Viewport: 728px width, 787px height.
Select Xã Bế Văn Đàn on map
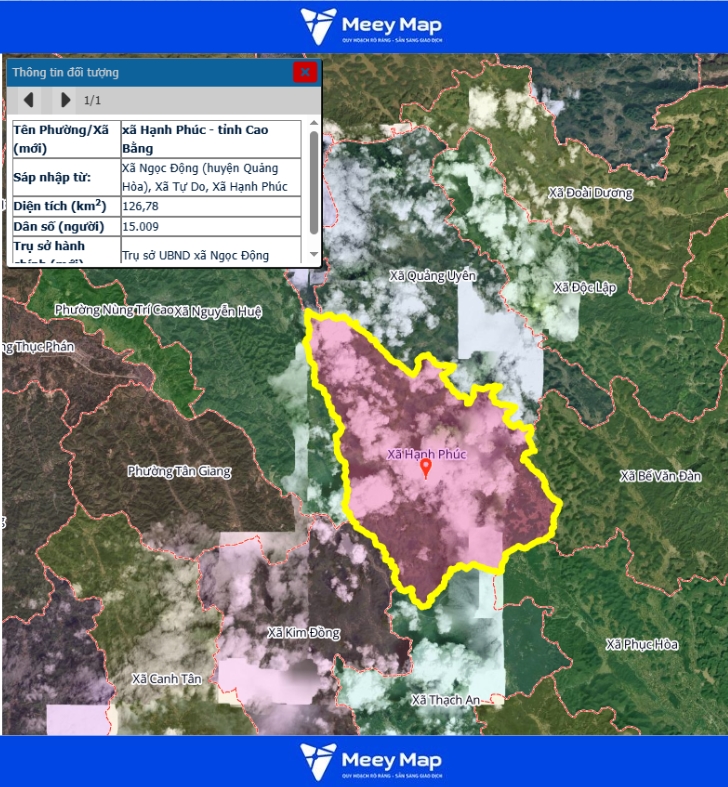point(660,476)
